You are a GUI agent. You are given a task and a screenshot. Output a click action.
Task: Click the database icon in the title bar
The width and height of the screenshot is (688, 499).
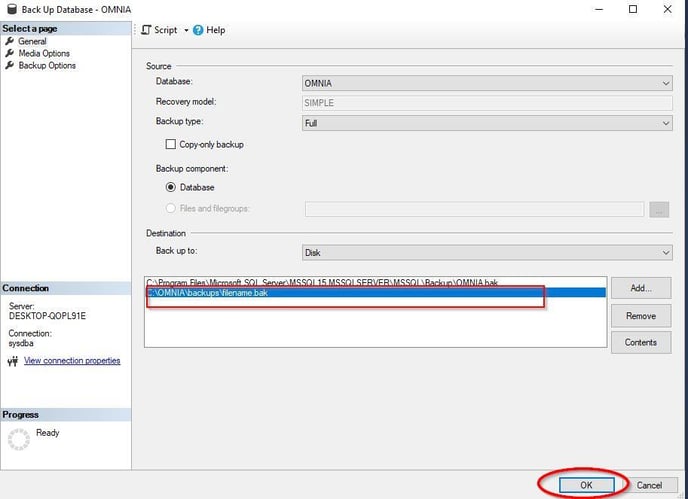point(12,9)
